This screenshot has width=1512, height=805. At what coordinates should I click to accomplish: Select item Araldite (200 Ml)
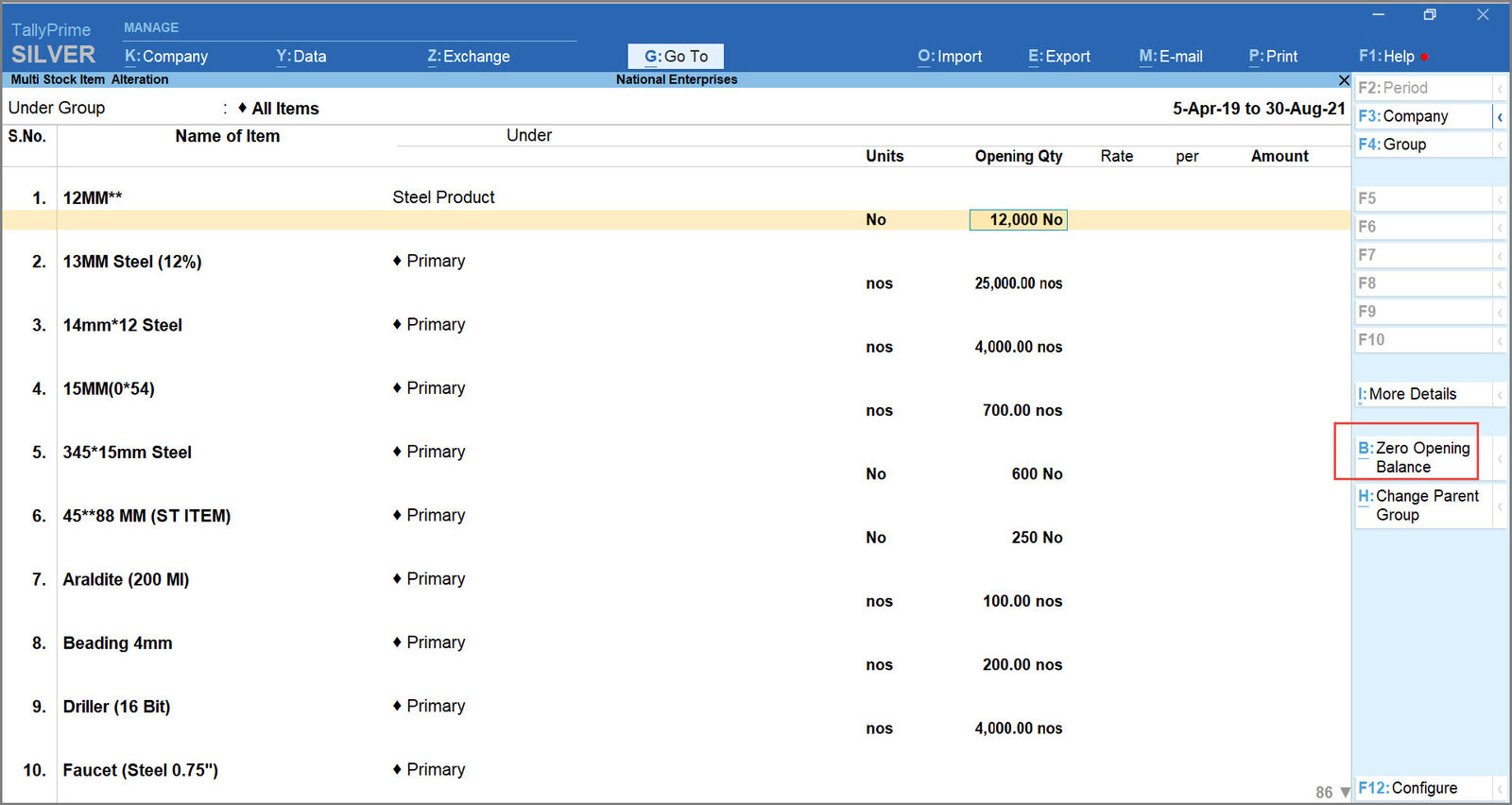pos(126,579)
